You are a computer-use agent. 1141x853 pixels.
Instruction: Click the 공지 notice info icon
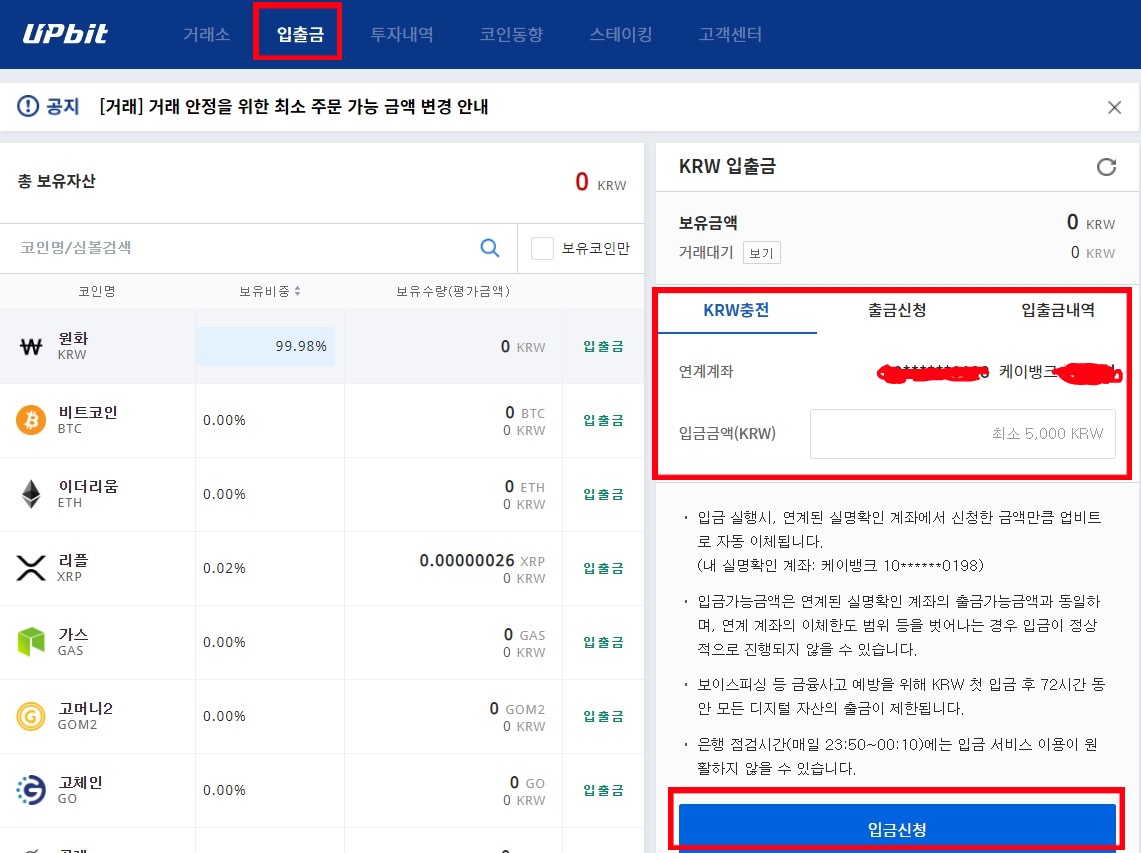coord(28,106)
